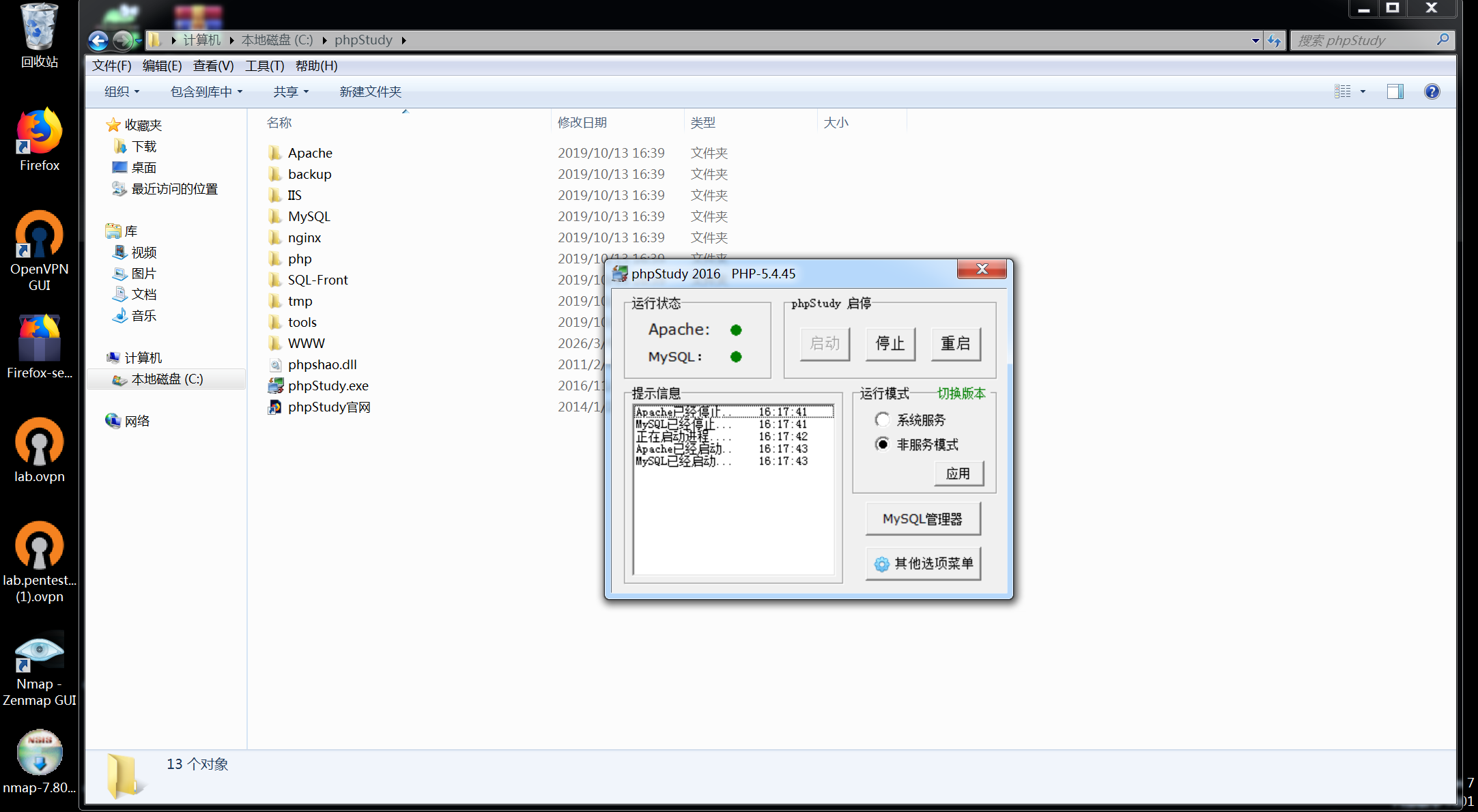This screenshot has width=1478, height=812.
Task: Click the MySQL管理器 button
Action: point(922,519)
